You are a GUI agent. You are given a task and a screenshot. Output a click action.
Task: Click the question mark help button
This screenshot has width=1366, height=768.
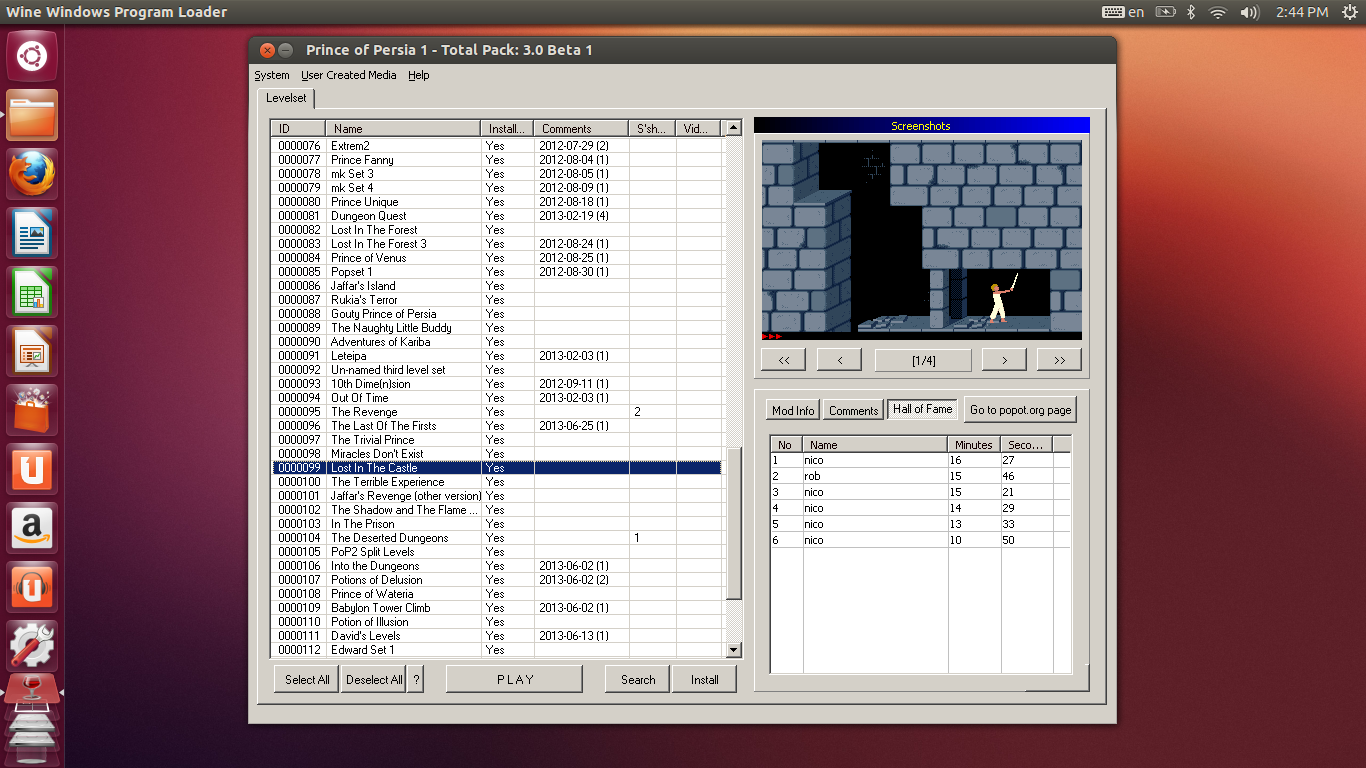[416, 679]
